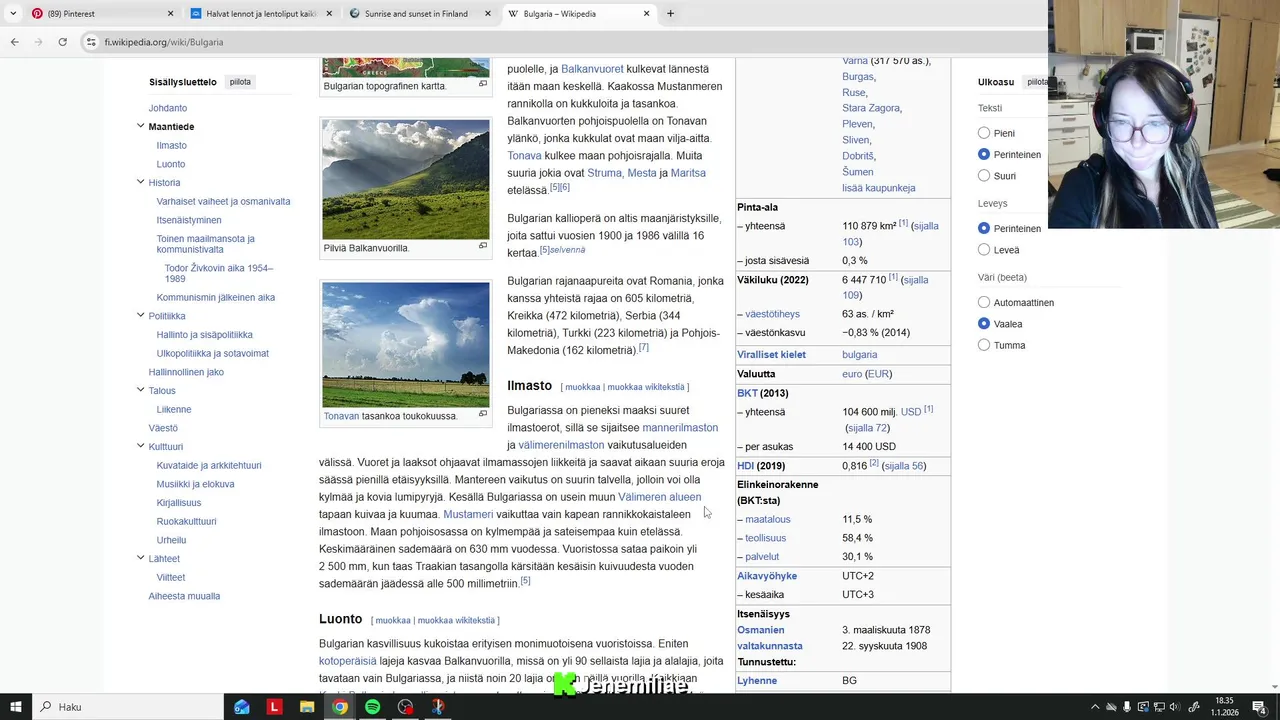Click muokkaa wikitekstiä next to the Luonto heading
The height and width of the screenshot is (720, 1280).
click(x=456, y=620)
